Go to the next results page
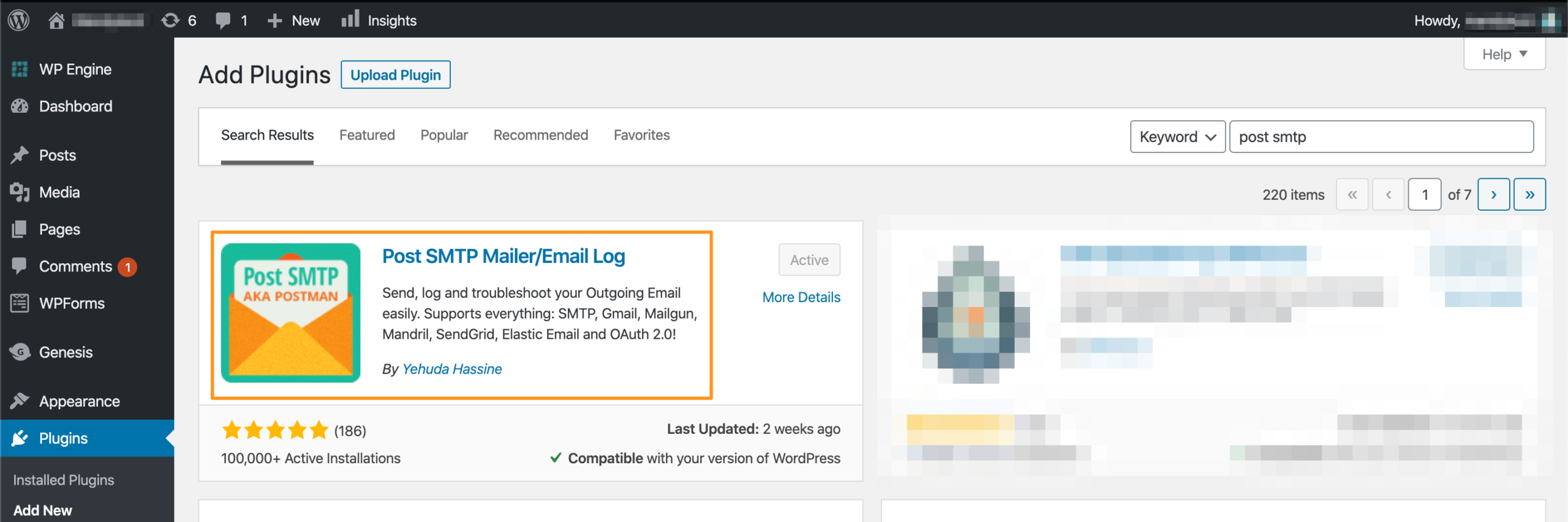This screenshot has width=1568, height=522. (x=1493, y=195)
